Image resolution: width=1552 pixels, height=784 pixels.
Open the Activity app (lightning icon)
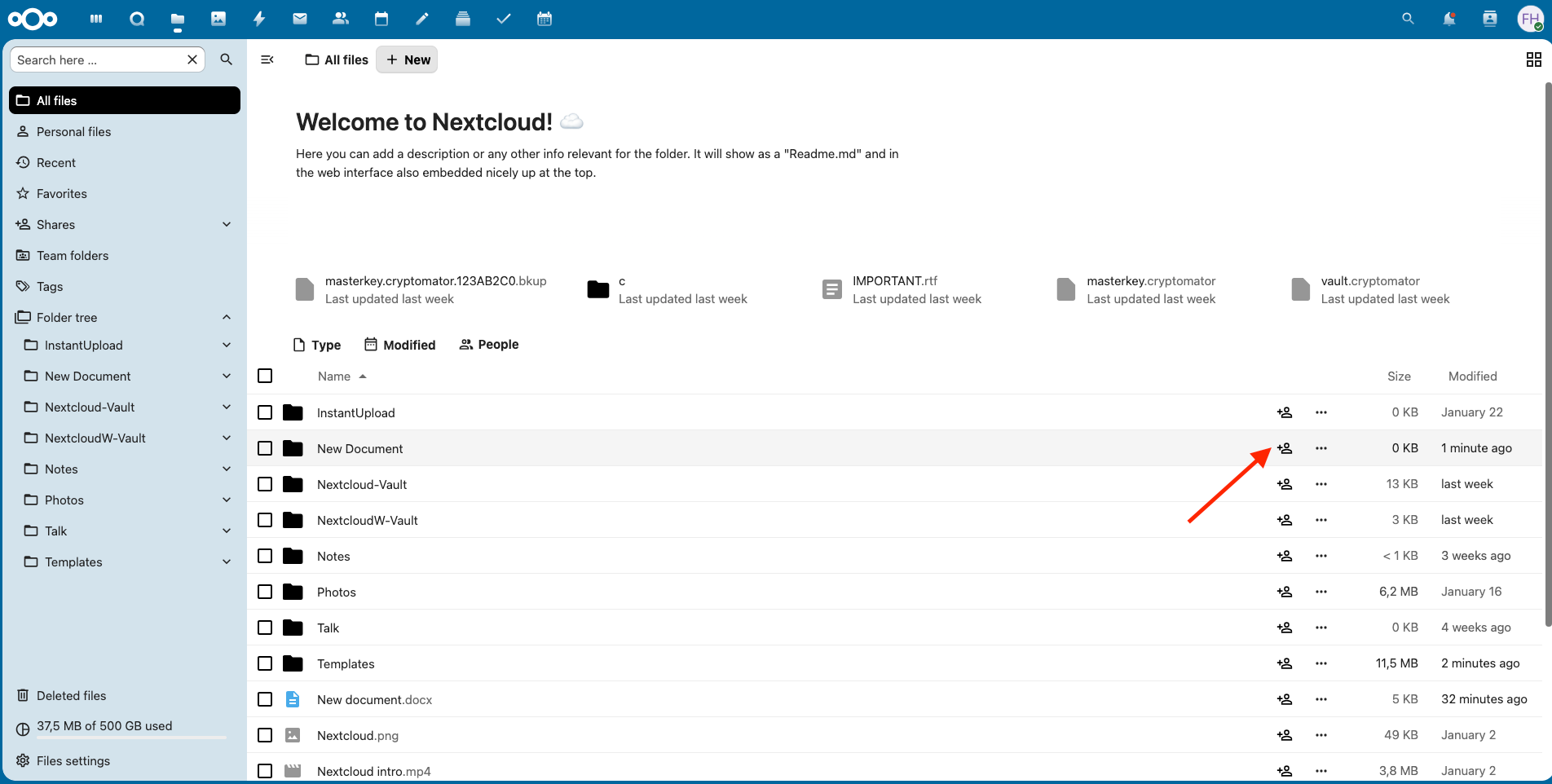(259, 18)
